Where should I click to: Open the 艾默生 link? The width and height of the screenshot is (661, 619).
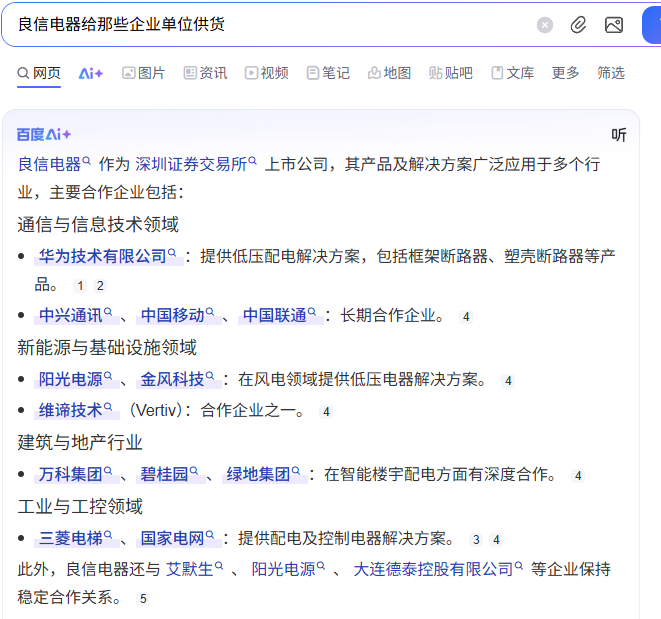(194, 569)
